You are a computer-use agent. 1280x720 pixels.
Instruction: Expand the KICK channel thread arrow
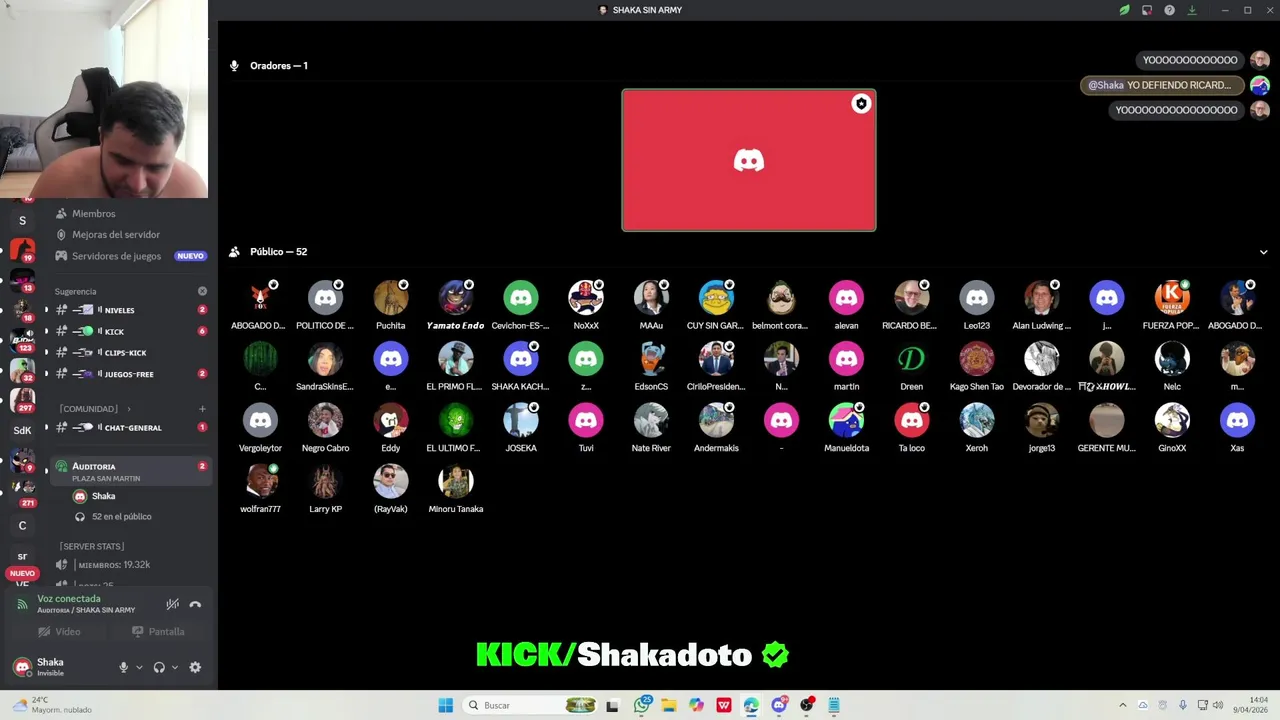click(x=46, y=331)
